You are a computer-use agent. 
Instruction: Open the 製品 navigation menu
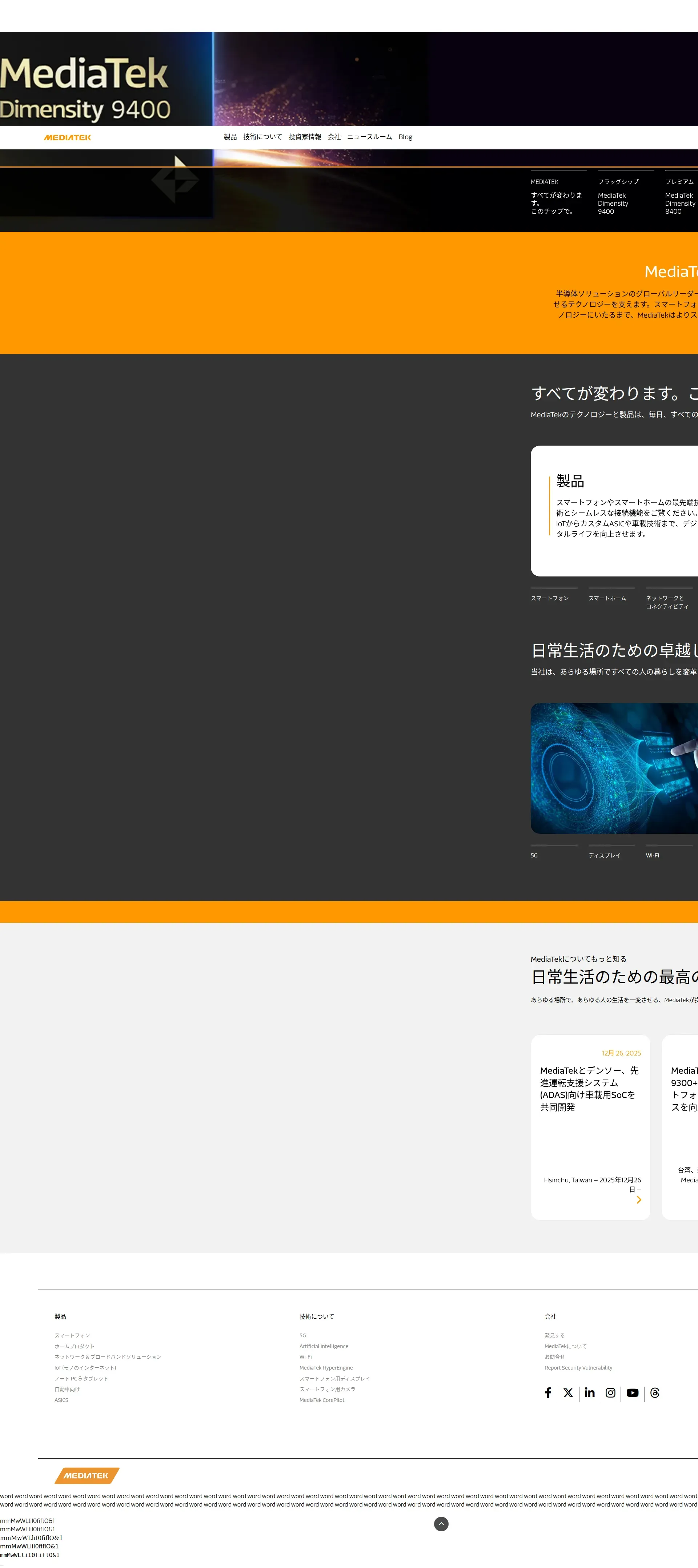pyautogui.click(x=230, y=137)
